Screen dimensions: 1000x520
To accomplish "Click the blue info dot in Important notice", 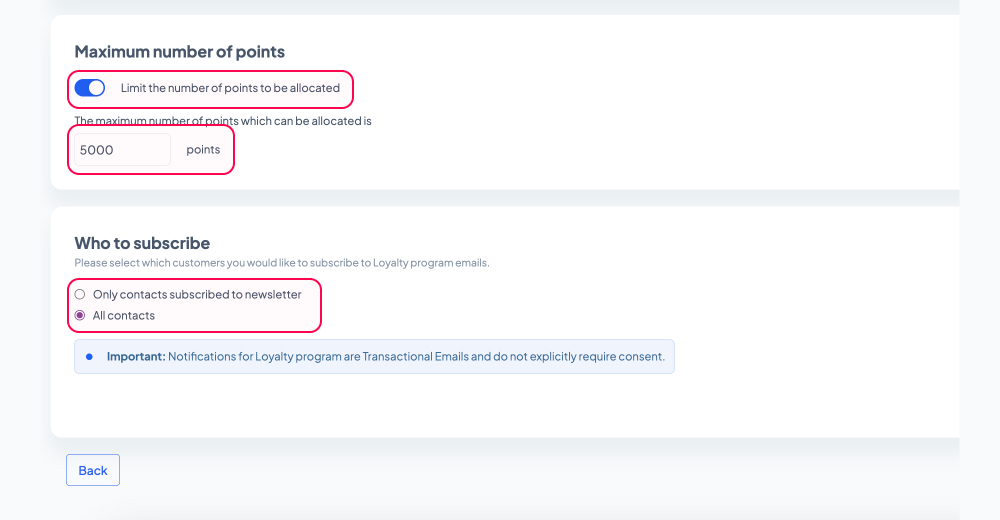I will 89,357.
